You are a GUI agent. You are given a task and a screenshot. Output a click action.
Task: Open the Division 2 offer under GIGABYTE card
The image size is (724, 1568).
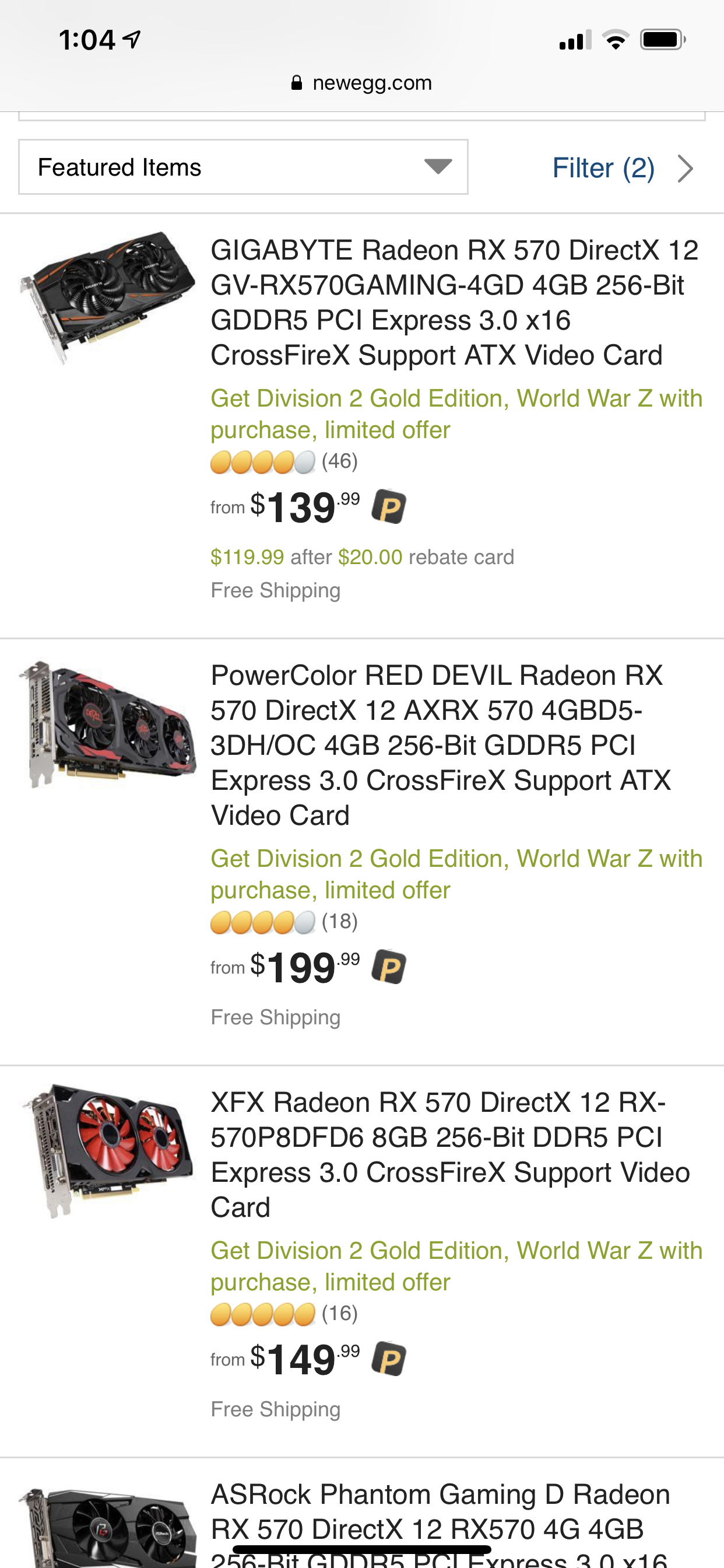click(456, 414)
